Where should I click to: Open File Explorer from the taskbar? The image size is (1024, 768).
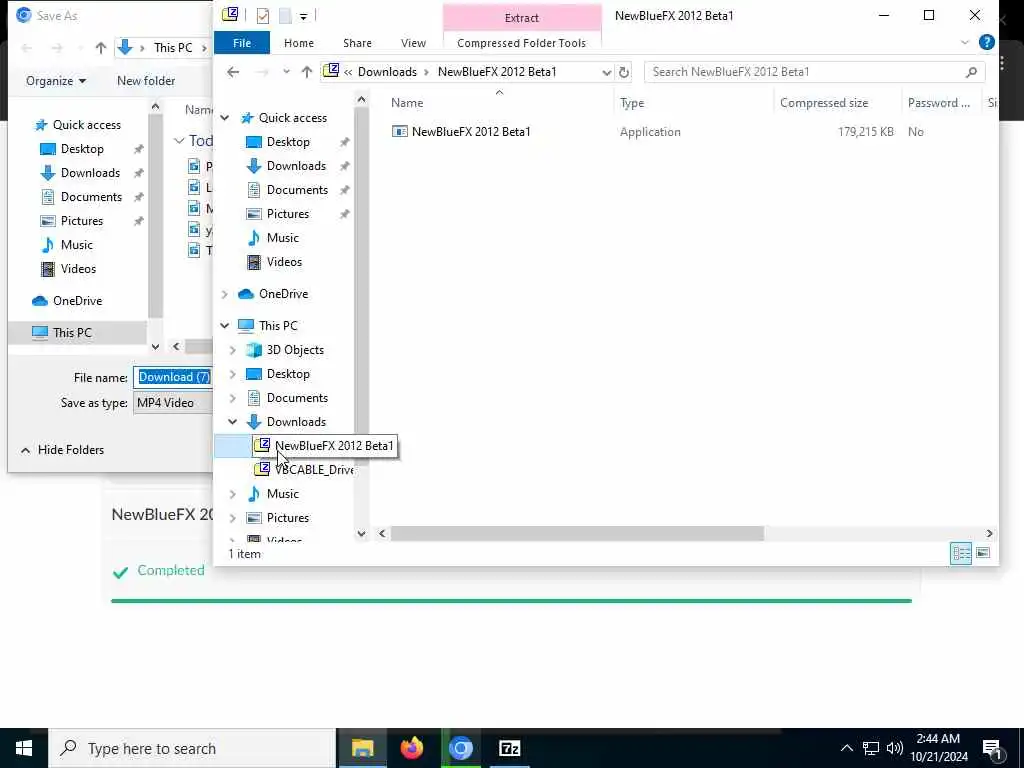tap(362, 748)
